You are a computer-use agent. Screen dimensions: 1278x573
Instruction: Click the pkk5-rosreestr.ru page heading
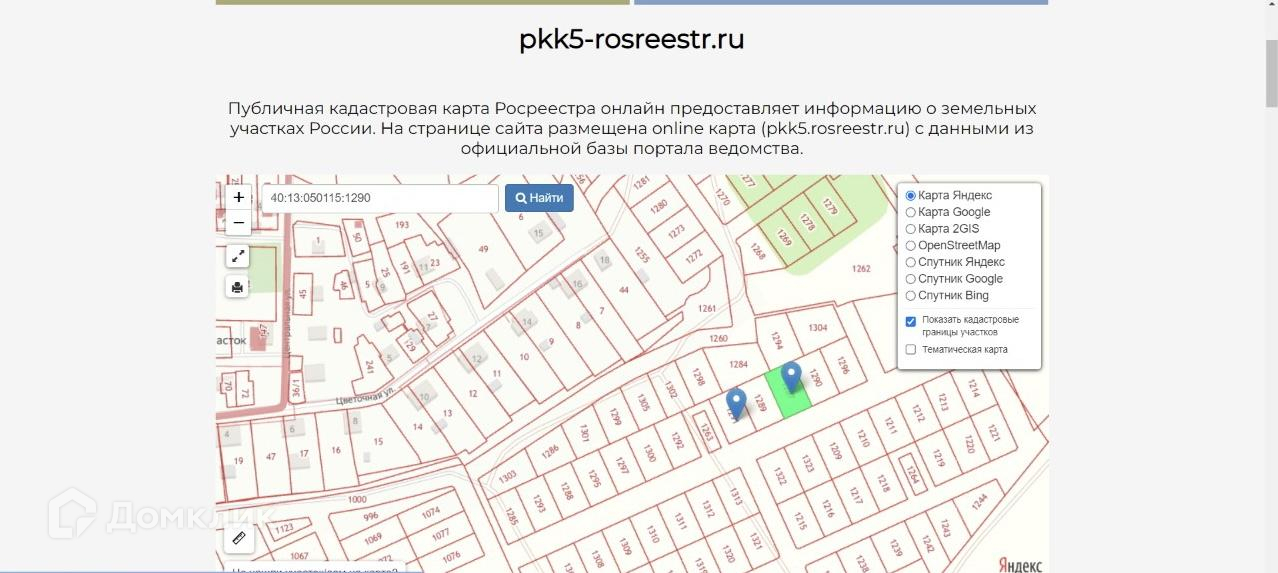point(632,39)
